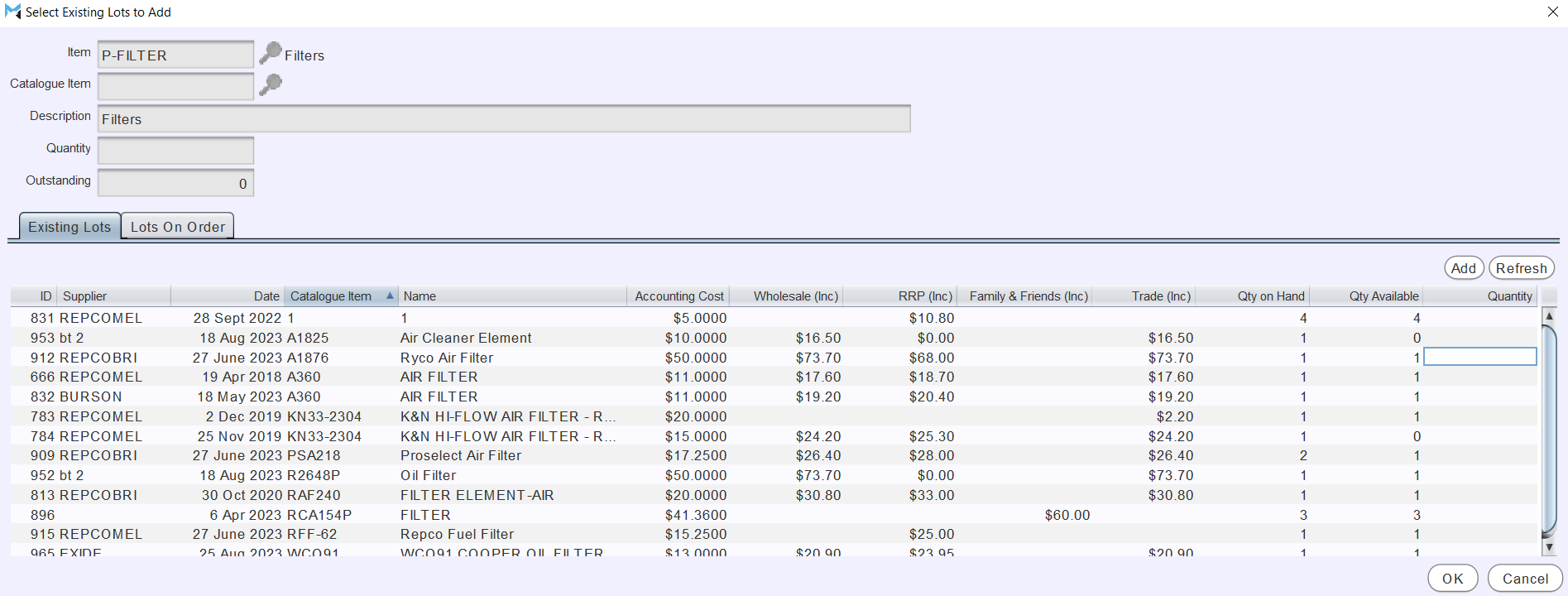Sort by Family & Friends (Inc) header
Viewport: 1568px width, 596px height.
point(1024,296)
